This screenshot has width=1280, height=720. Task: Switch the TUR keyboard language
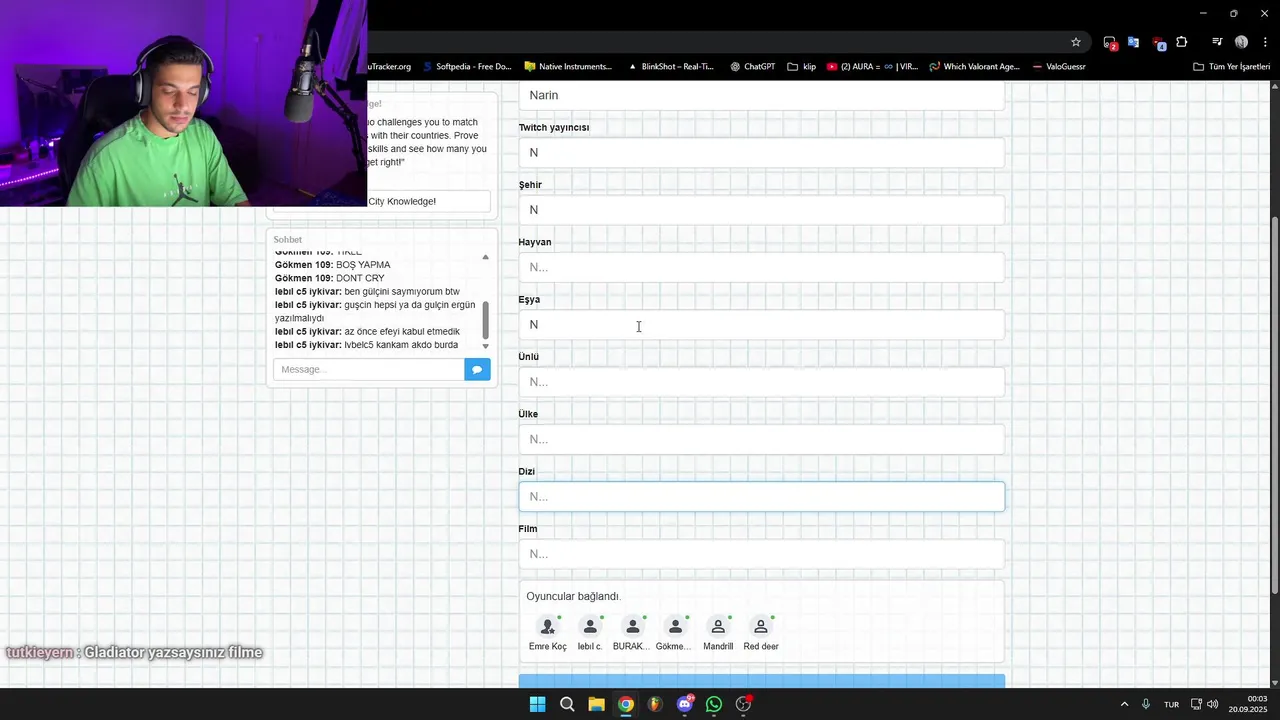coord(1171,704)
